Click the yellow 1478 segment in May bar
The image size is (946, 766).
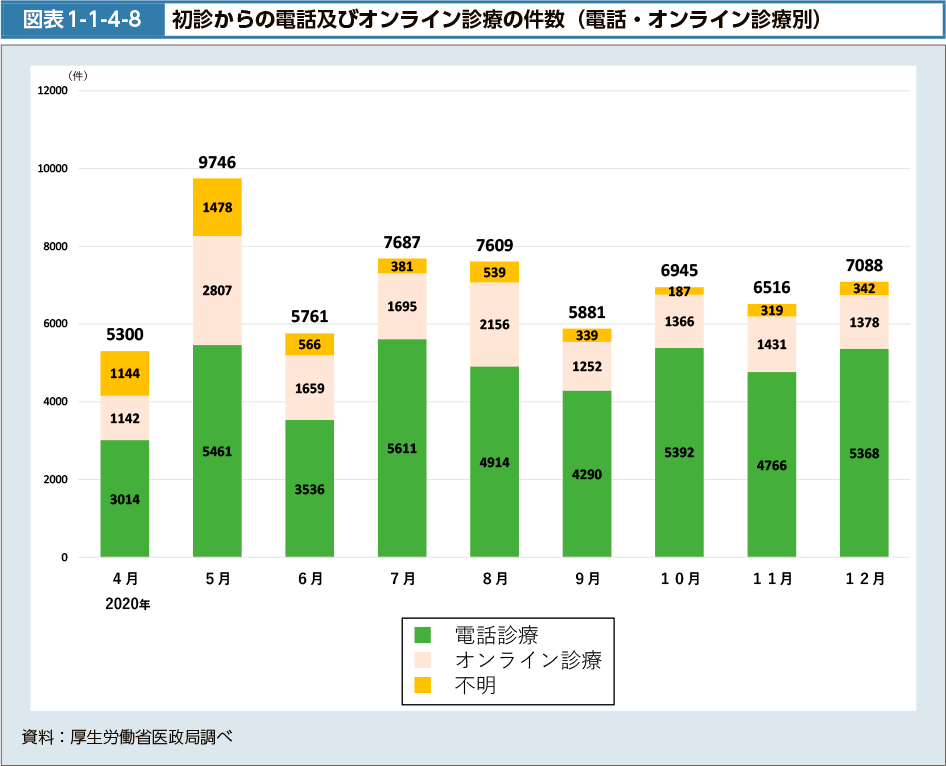click(217, 207)
